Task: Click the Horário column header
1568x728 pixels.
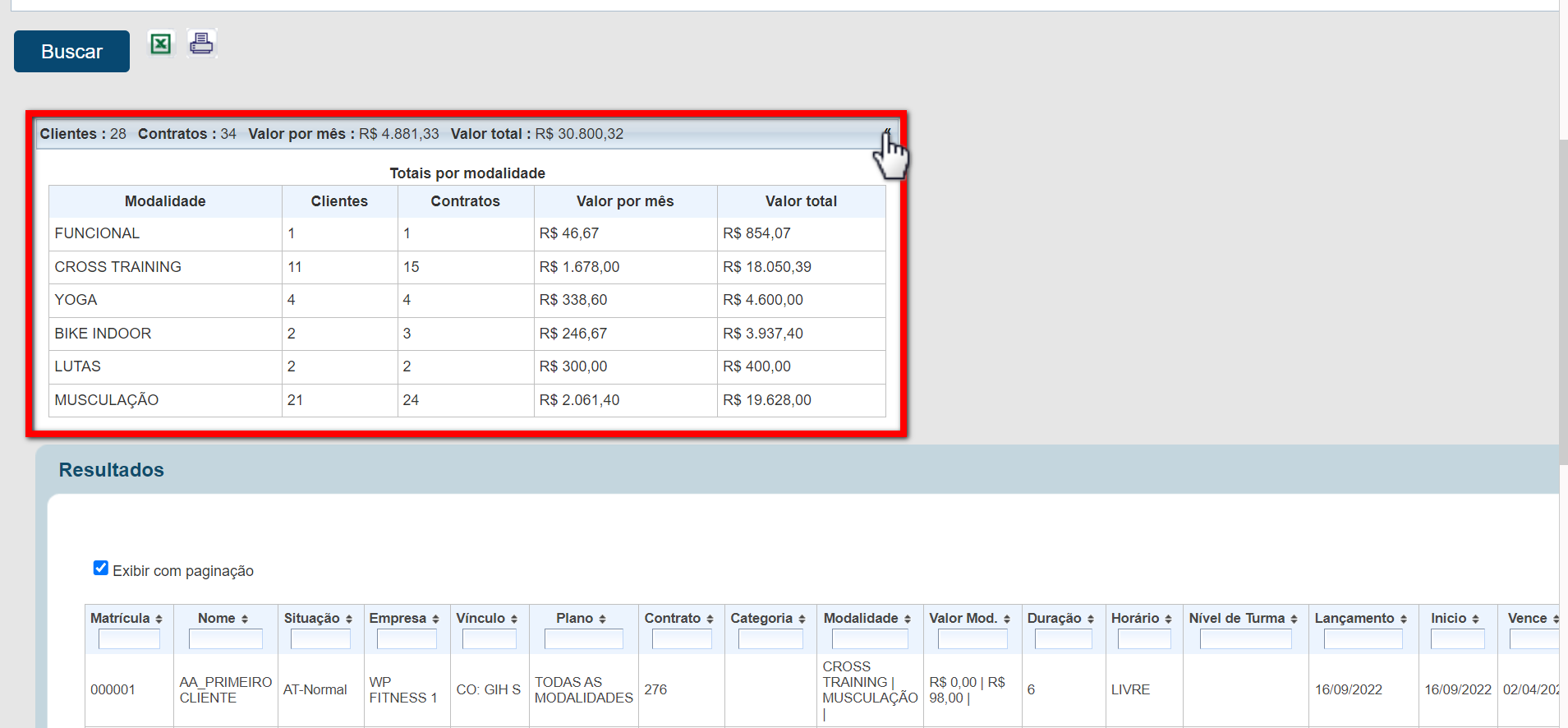Action: [1135, 619]
